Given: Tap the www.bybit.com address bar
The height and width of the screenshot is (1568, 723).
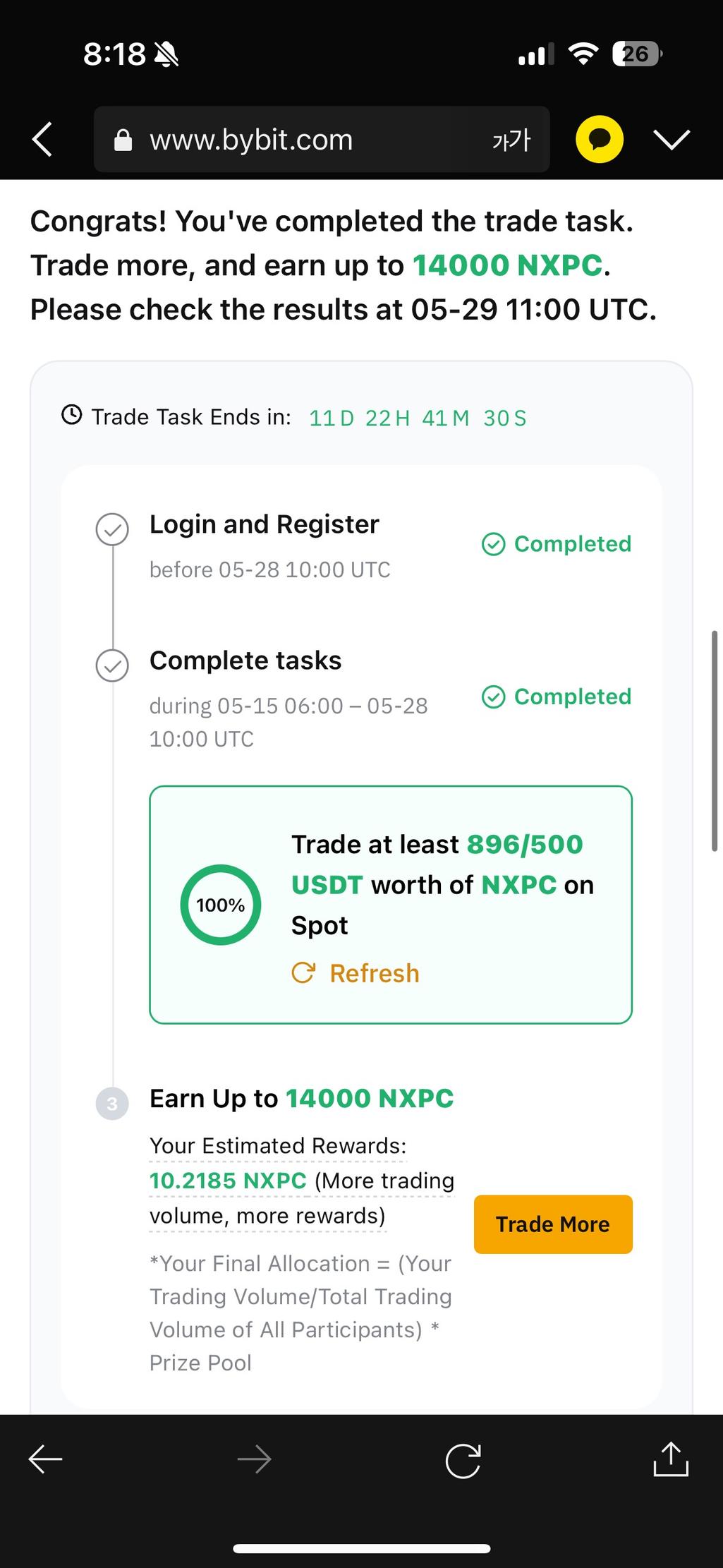Looking at the screenshot, I should point(322,139).
